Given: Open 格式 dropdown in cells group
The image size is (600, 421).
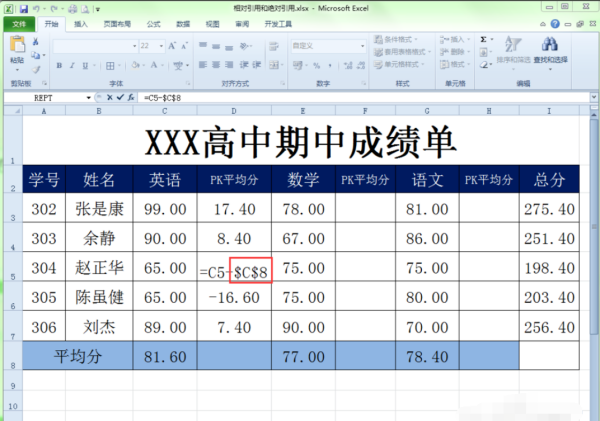Looking at the screenshot, I should pyautogui.click(x=455, y=64).
